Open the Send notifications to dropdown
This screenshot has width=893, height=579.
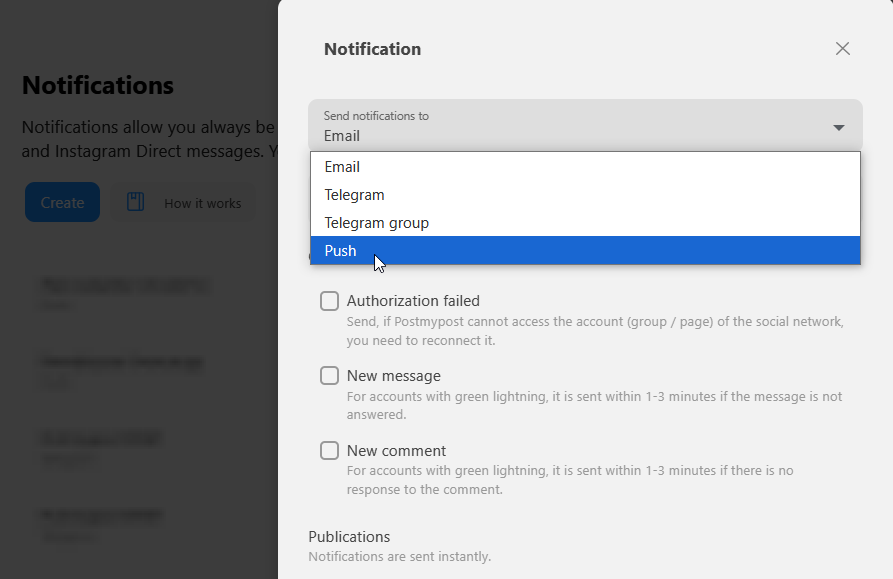tap(585, 126)
